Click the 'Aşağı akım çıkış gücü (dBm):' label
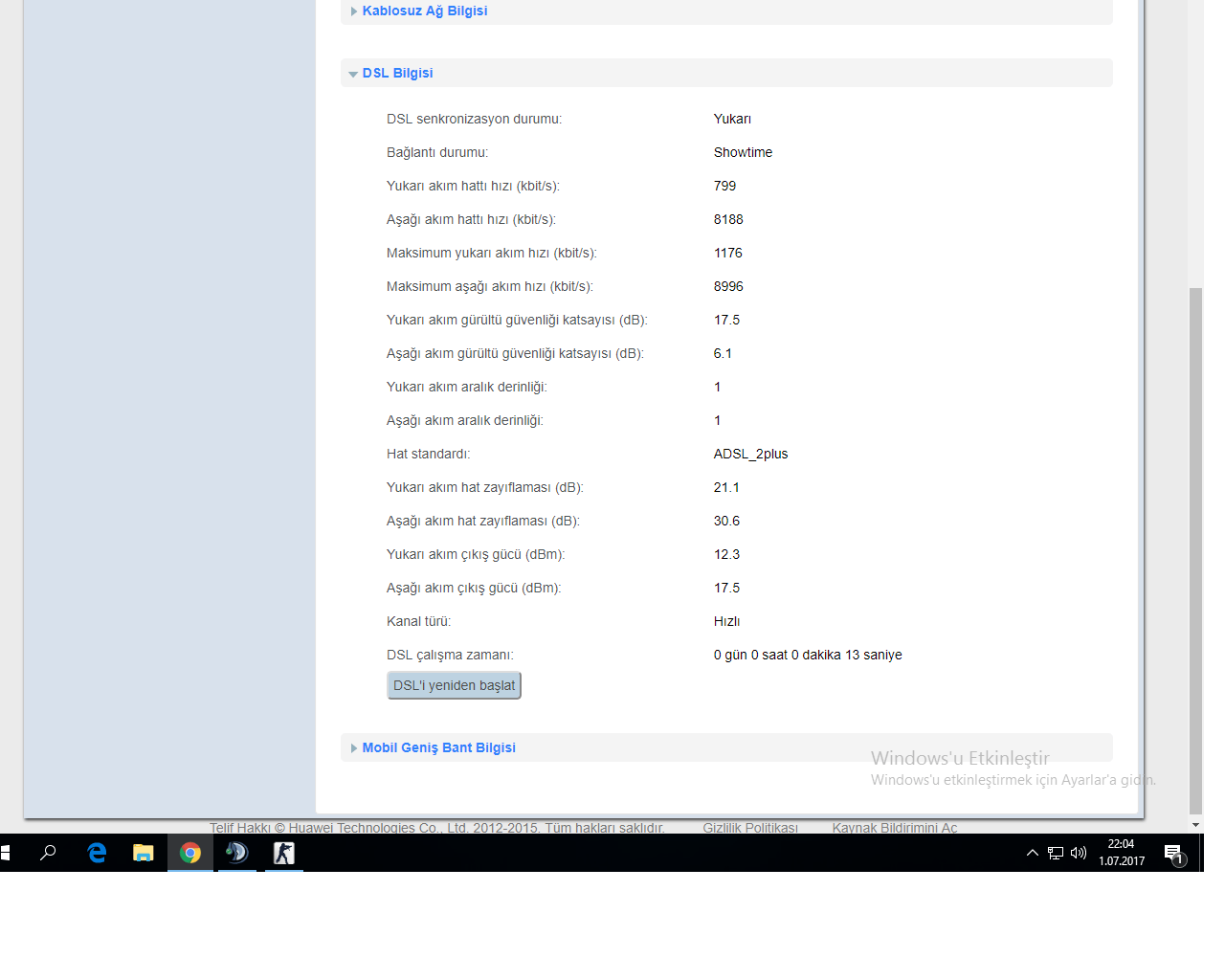The height and width of the screenshot is (980, 1225). click(x=474, y=588)
